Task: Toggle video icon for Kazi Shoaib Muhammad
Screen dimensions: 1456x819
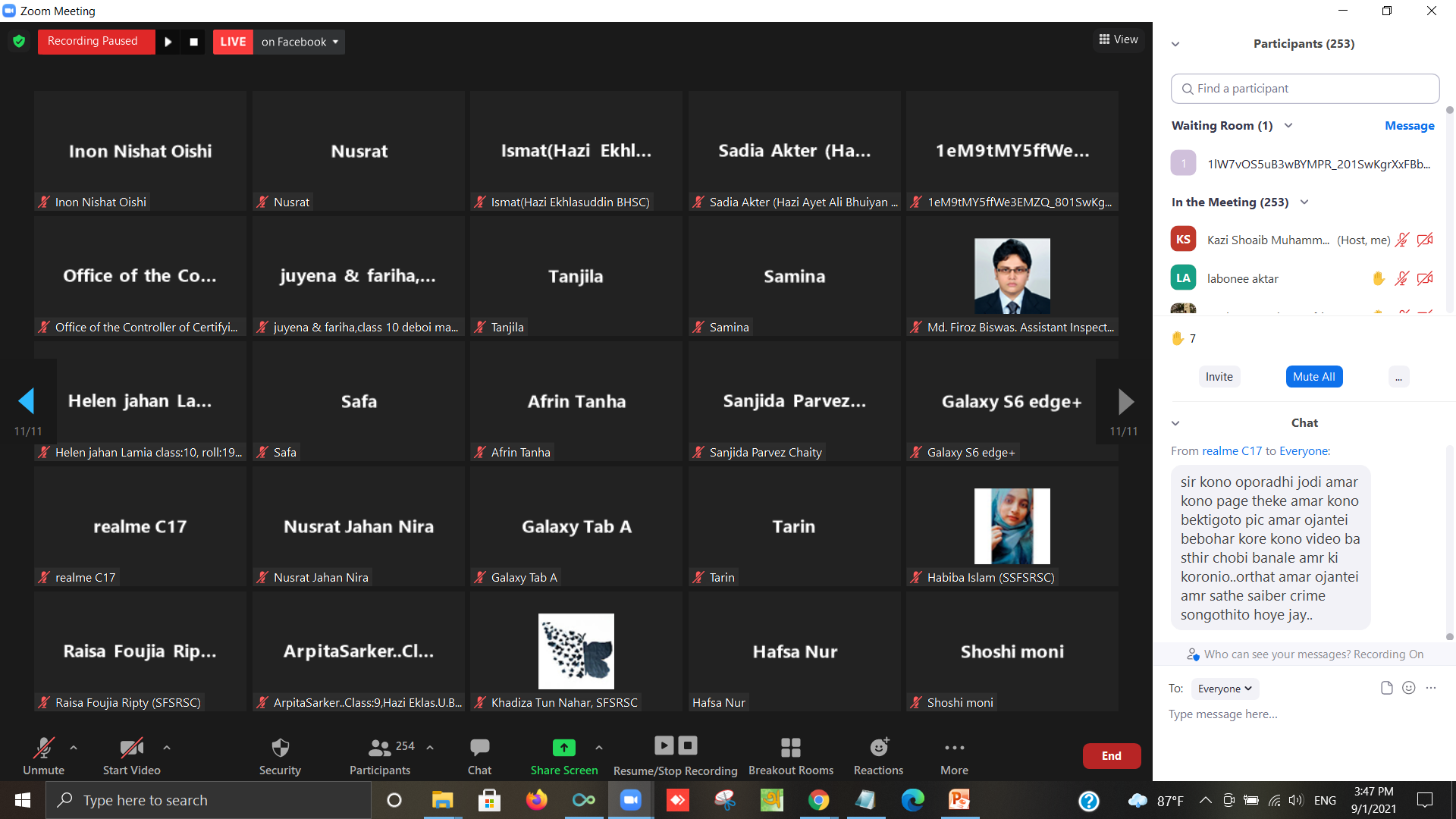Action: (x=1426, y=240)
